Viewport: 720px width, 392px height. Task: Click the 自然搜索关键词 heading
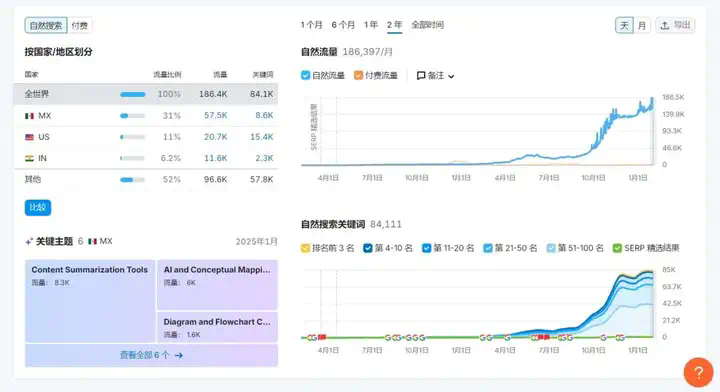(x=333, y=224)
